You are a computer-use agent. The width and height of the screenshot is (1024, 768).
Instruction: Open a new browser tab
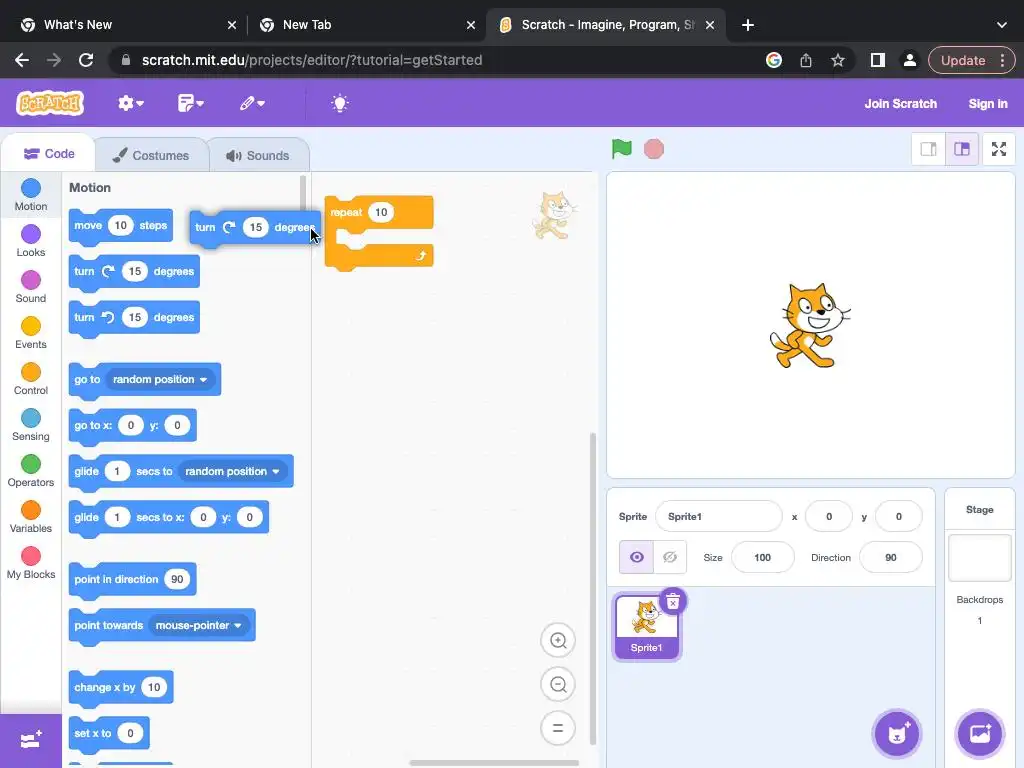click(x=748, y=25)
